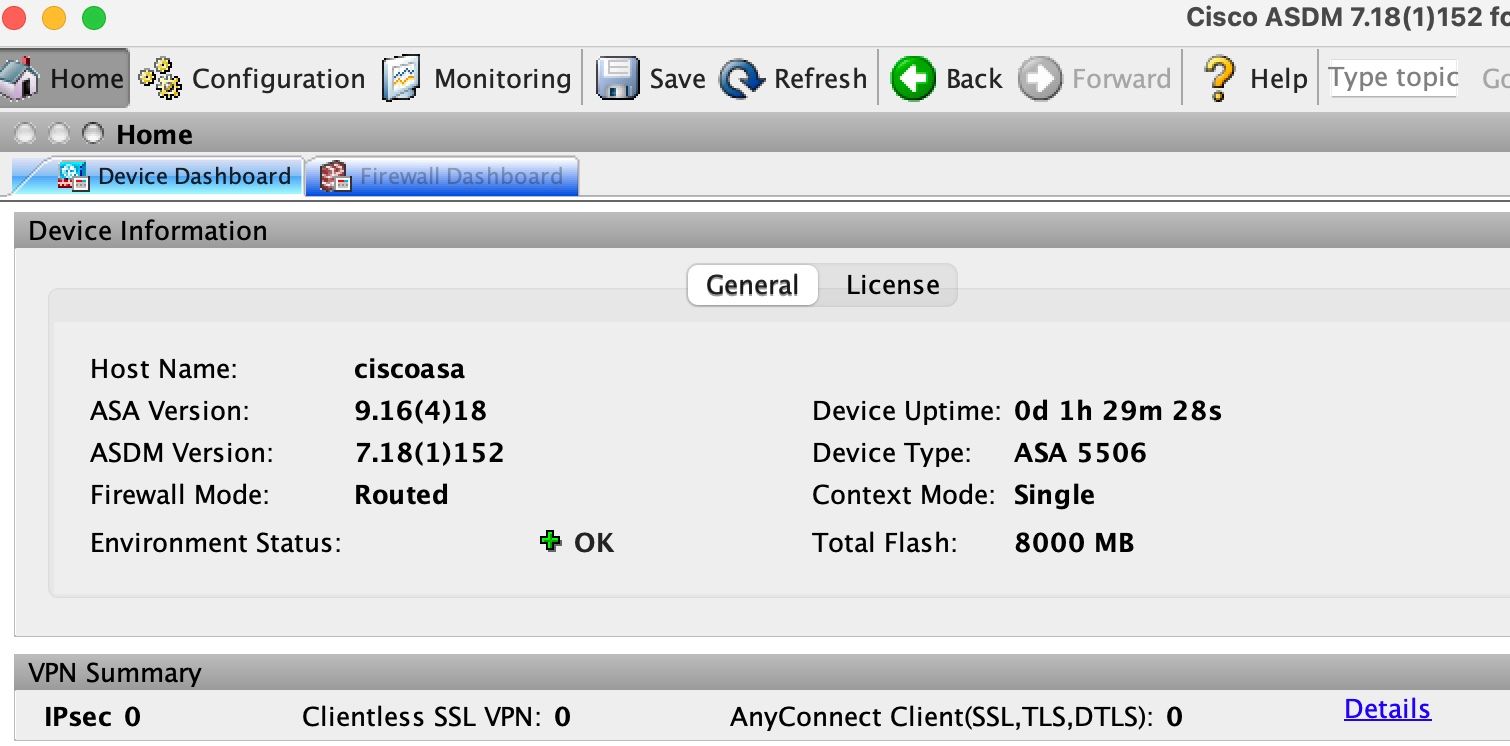Click the VPN Summary panel header
Screen dimensions: 1510x746
[762, 672]
